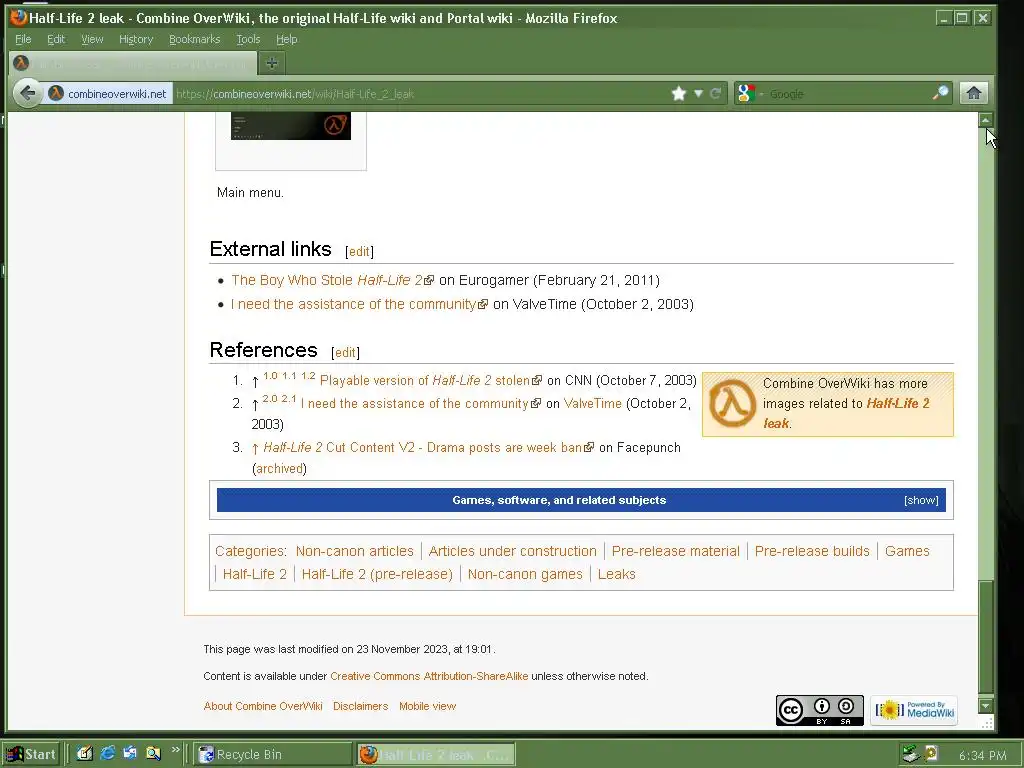1024x768 pixels.
Task: Open the Google search engine selector
Action: click(x=748, y=93)
